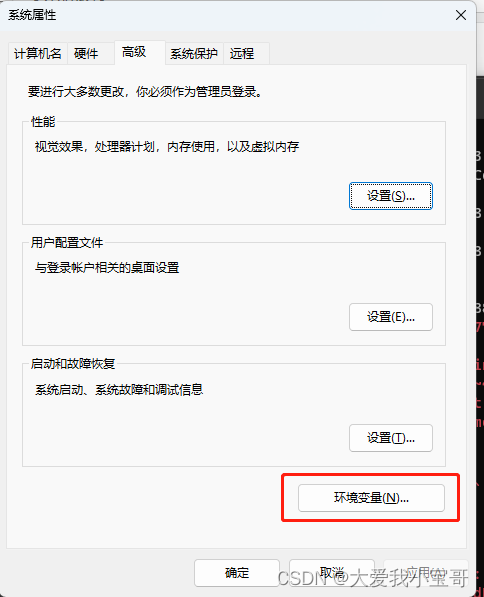Click the 系统属性 title bar text
This screenshot has height=597, width=484.
tap(32, 15)
